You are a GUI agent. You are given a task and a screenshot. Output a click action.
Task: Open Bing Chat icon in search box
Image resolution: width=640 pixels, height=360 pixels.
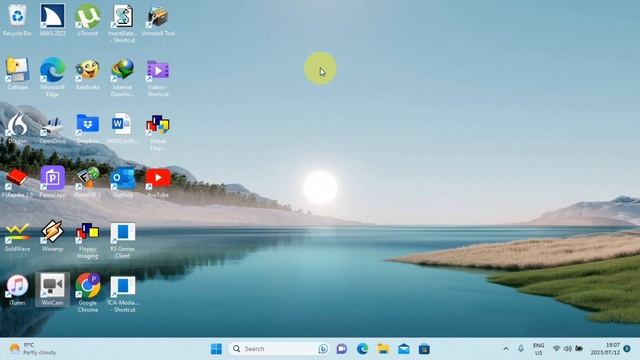(323, 349)
